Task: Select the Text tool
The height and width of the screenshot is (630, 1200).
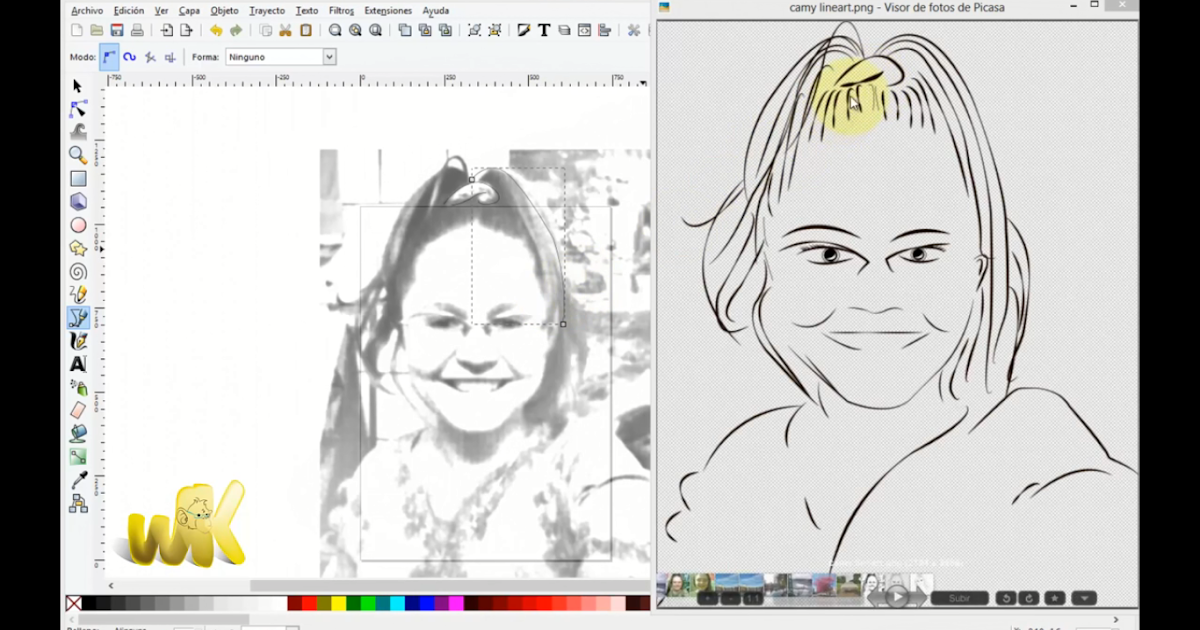Action: tap(77, 363)
